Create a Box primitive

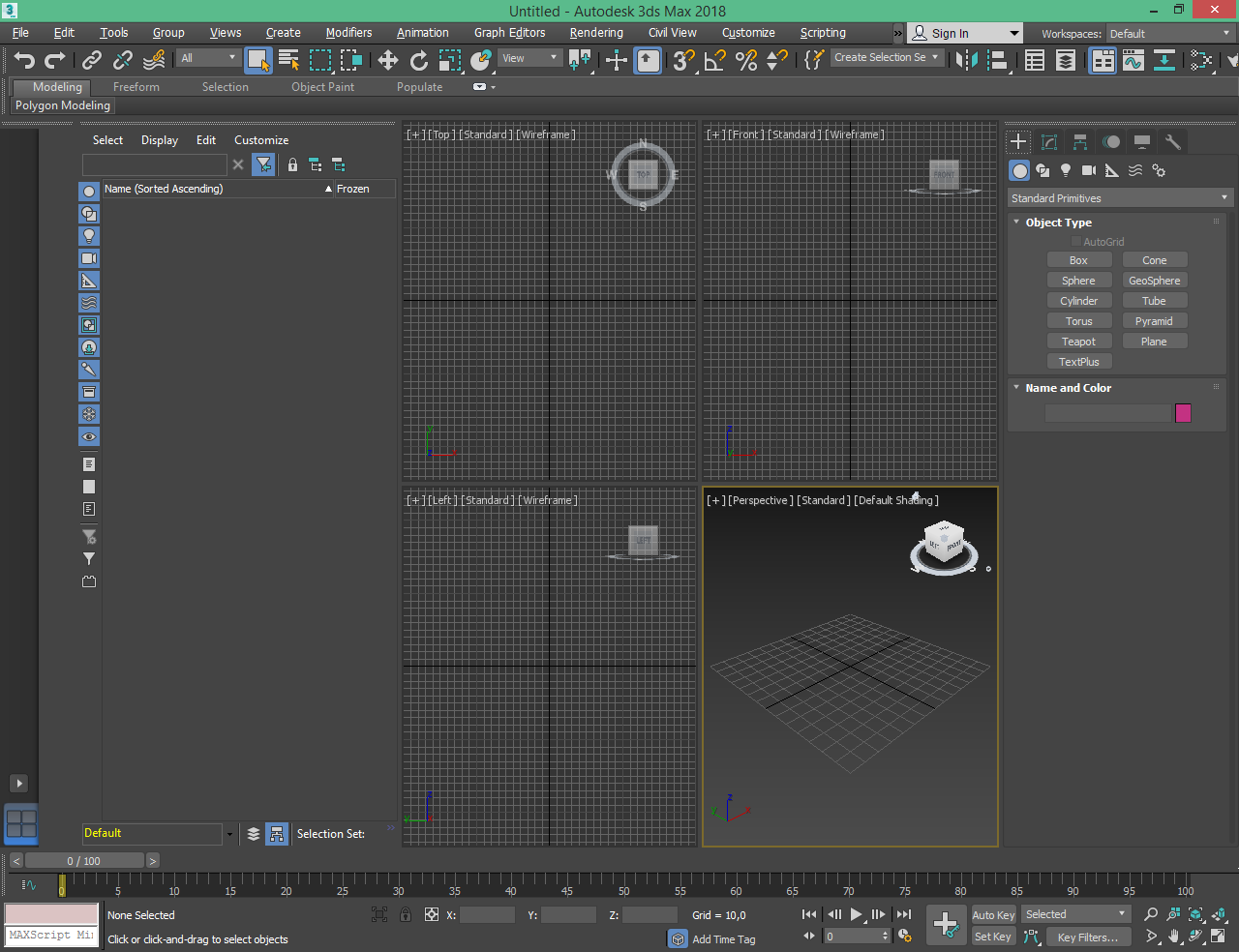[1078, 260]
